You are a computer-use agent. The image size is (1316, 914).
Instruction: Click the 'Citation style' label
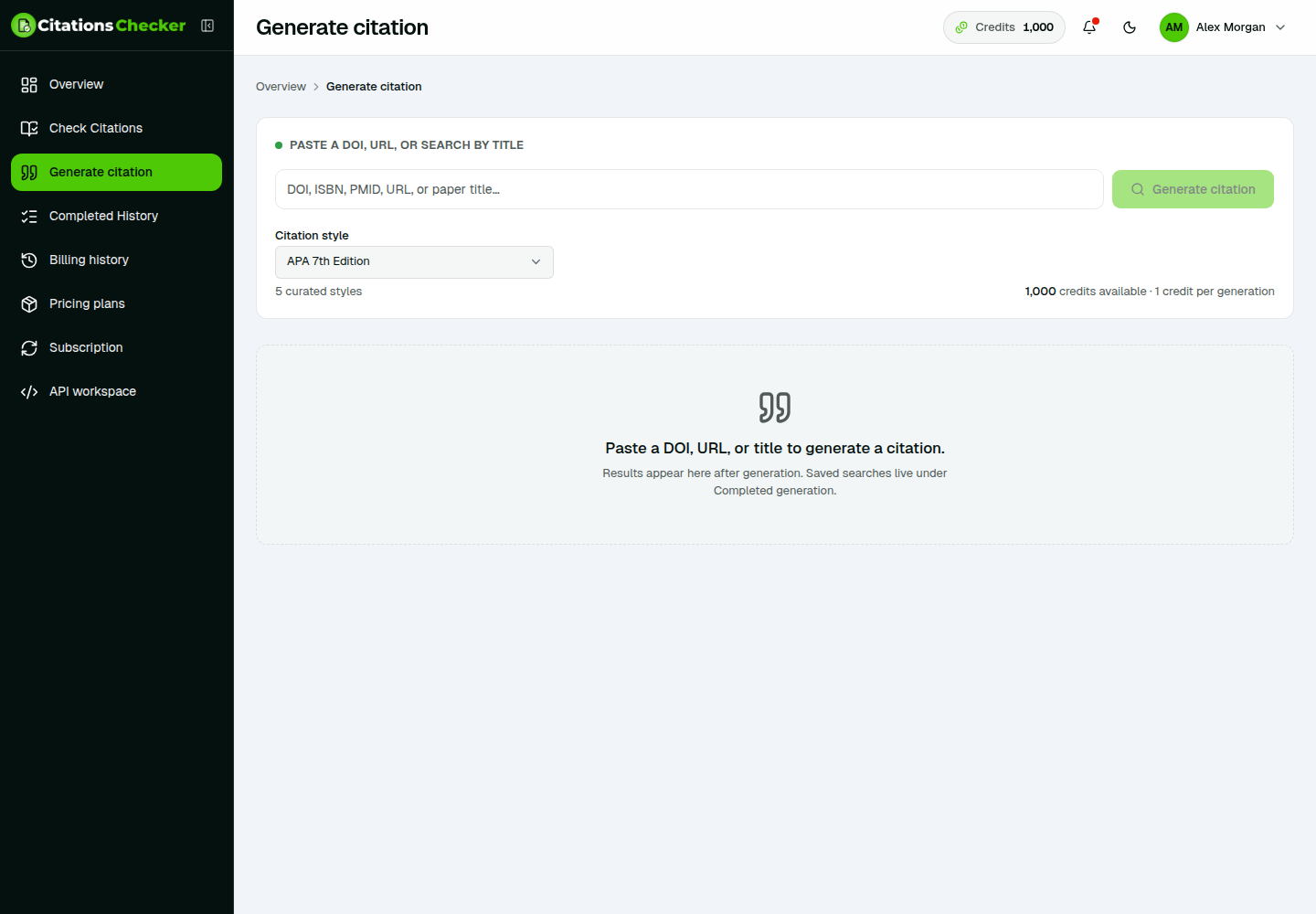pyautogui.click(x=312, y=236)
